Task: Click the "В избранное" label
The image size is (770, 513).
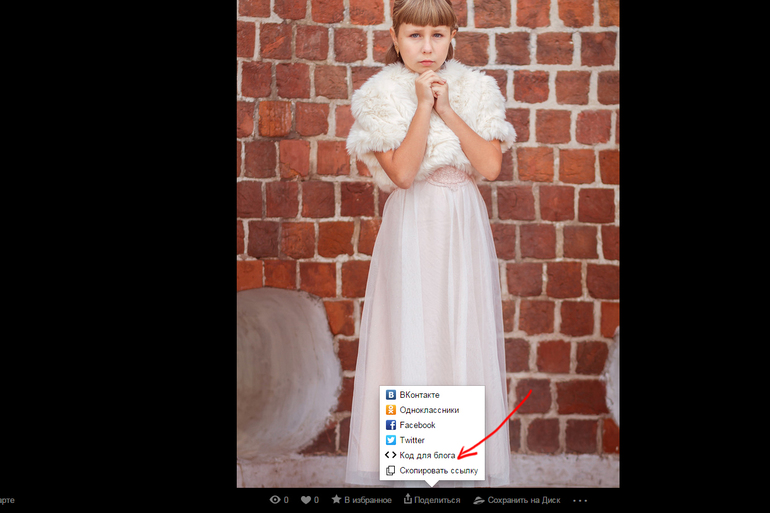Action: click(368, 500)
